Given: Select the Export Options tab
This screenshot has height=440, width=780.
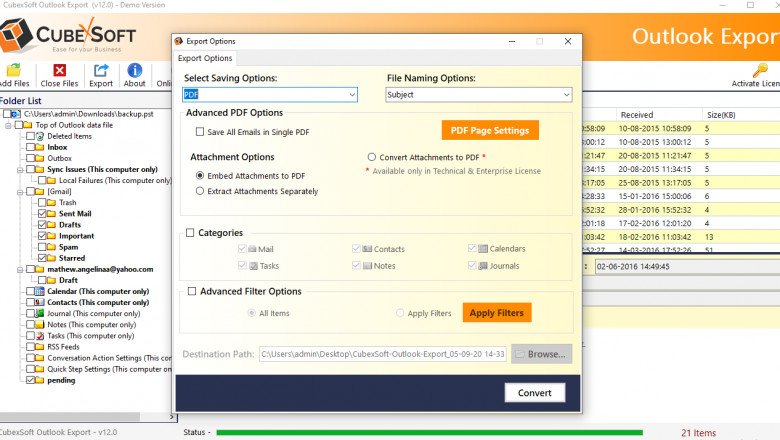Looking at the screenshot, I should coord(205,58).
